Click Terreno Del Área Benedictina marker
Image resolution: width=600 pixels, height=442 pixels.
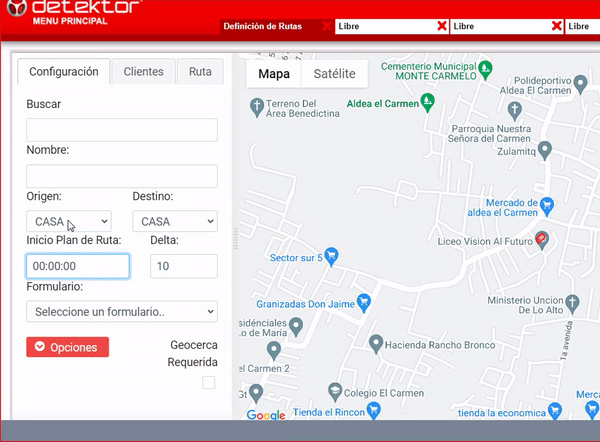coord(257,107)
